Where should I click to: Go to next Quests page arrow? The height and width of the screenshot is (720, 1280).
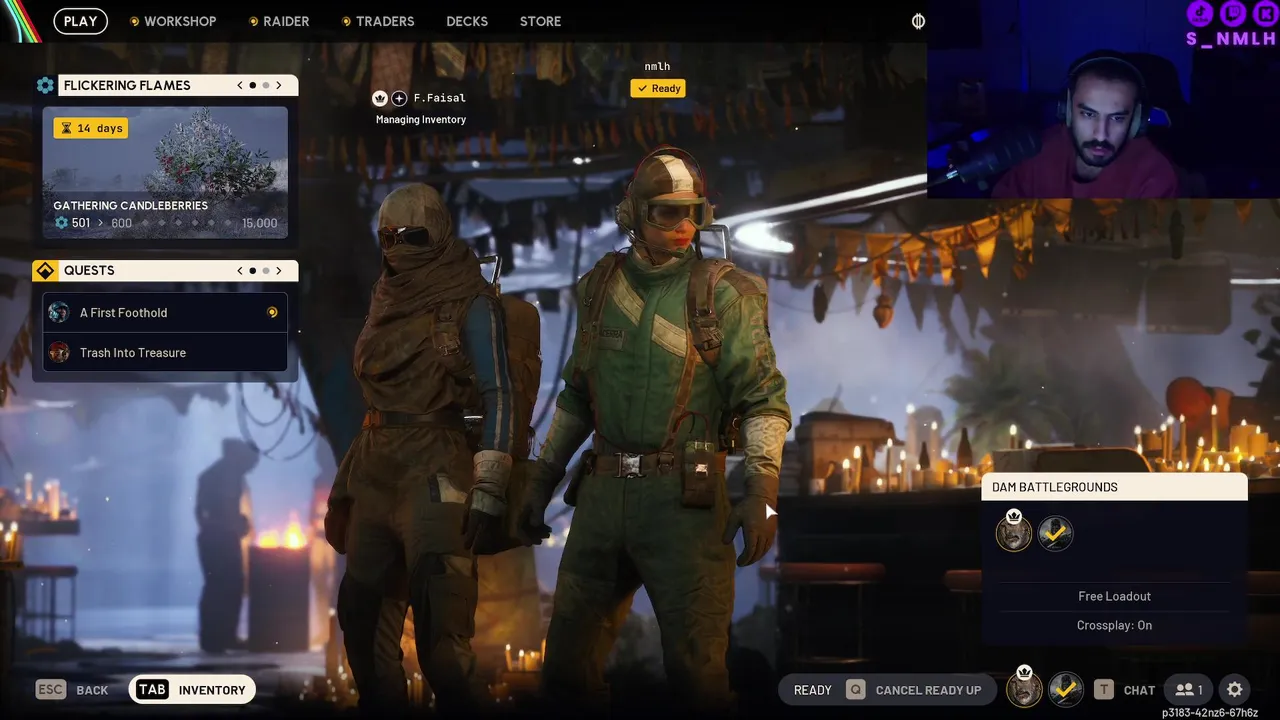click(x=279, y=270)
